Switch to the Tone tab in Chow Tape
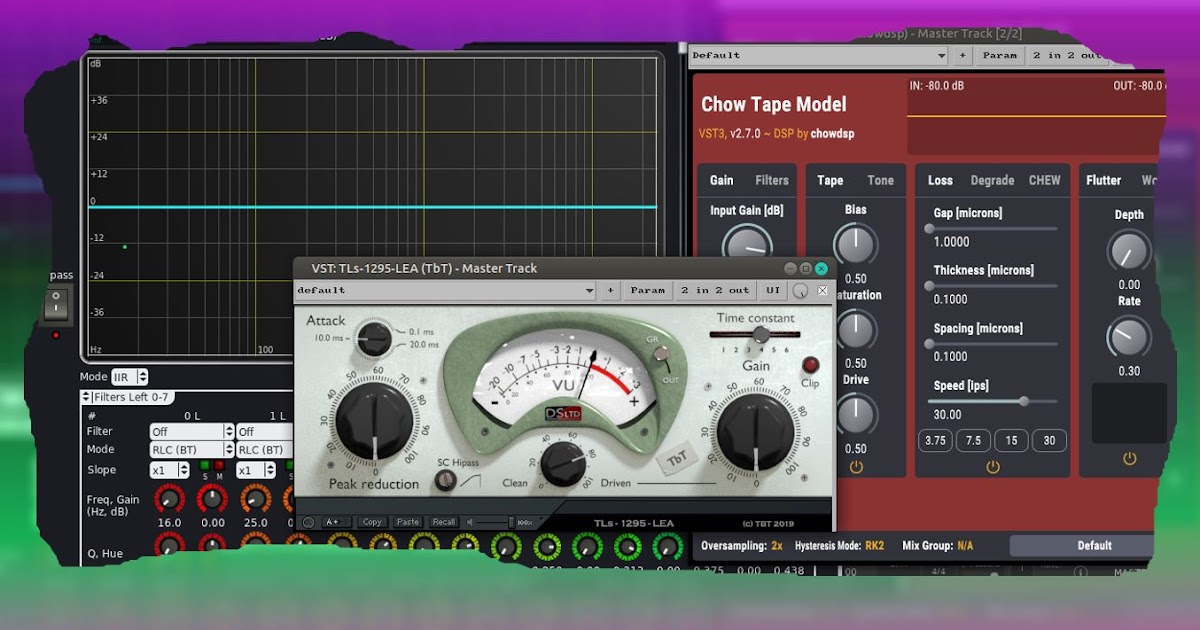 coord(880,180)
